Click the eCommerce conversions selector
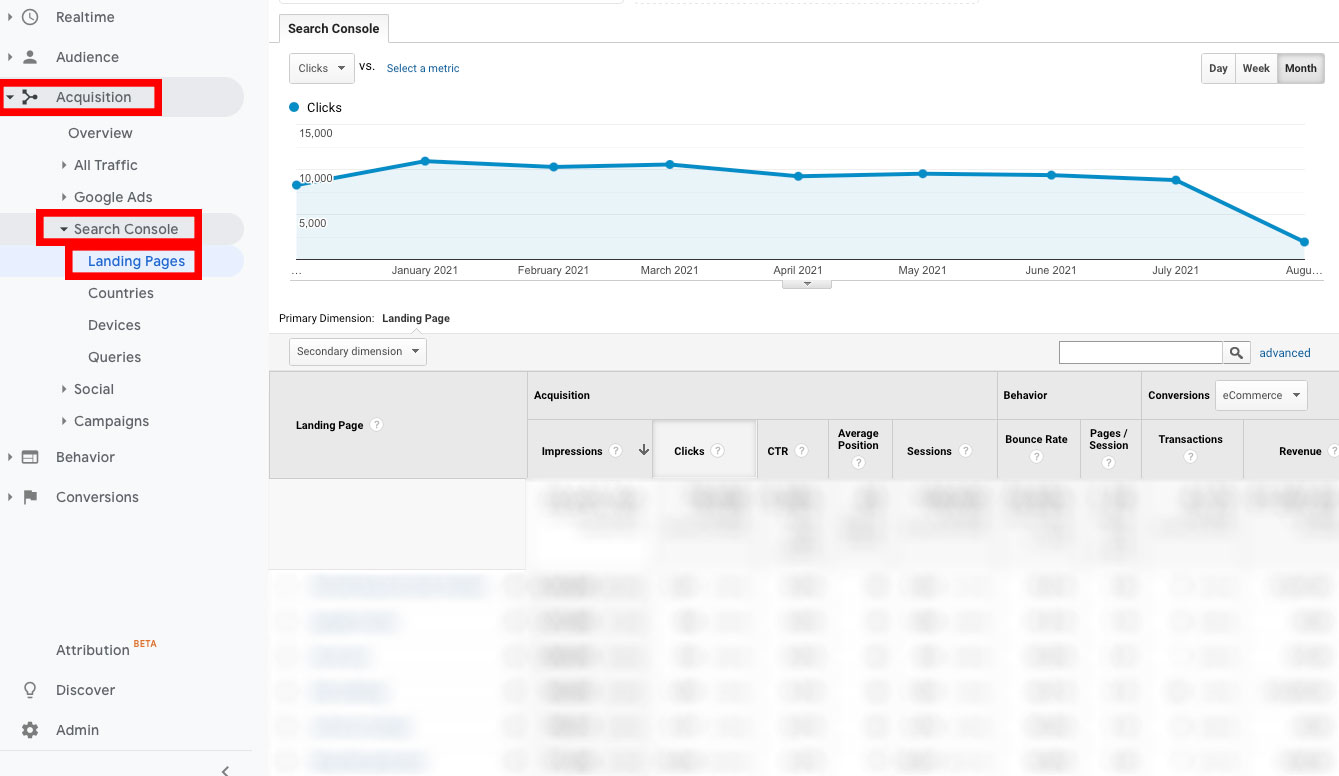1339x776 pixels. coord(1260,395)
